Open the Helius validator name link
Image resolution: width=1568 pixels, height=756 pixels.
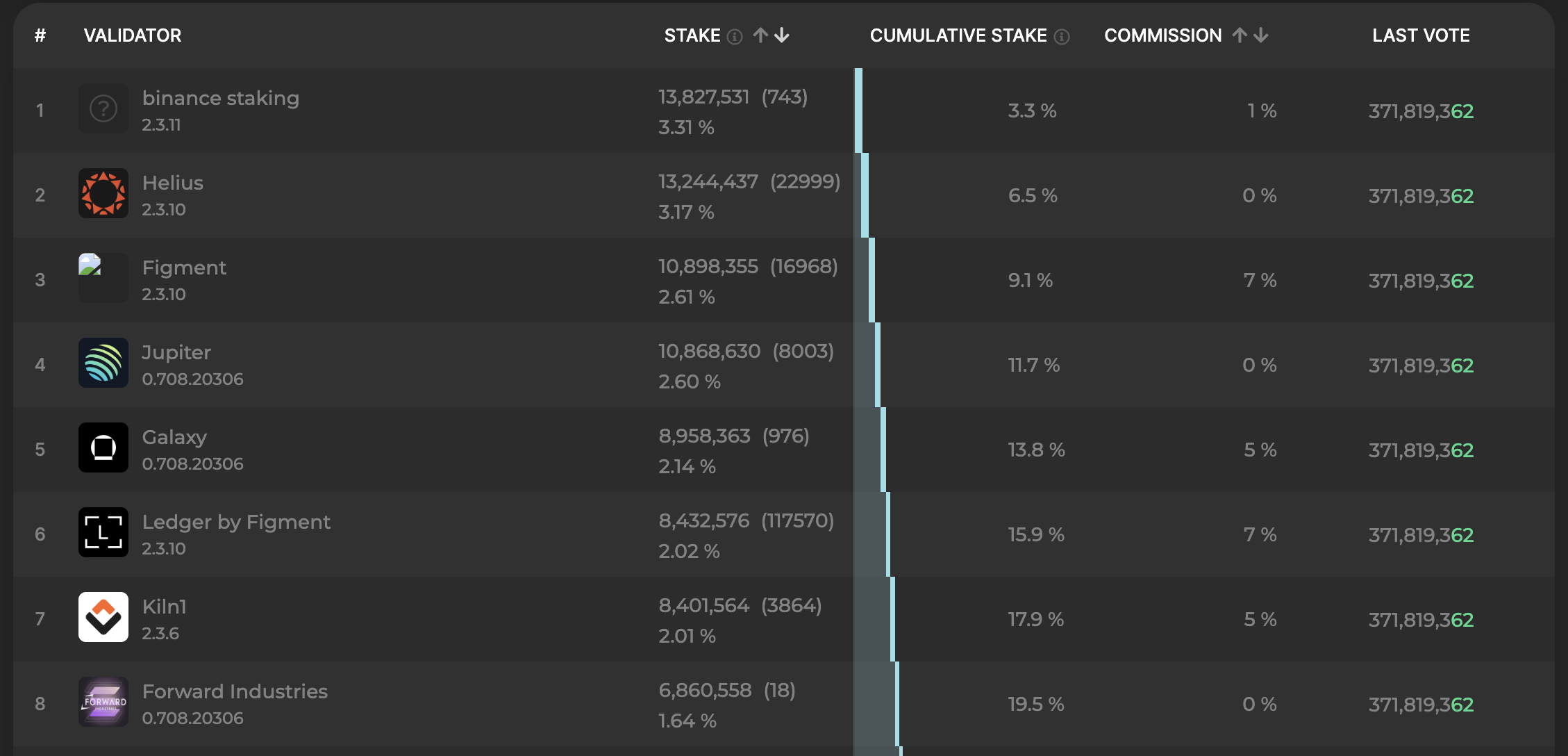[x=172, y=183]
